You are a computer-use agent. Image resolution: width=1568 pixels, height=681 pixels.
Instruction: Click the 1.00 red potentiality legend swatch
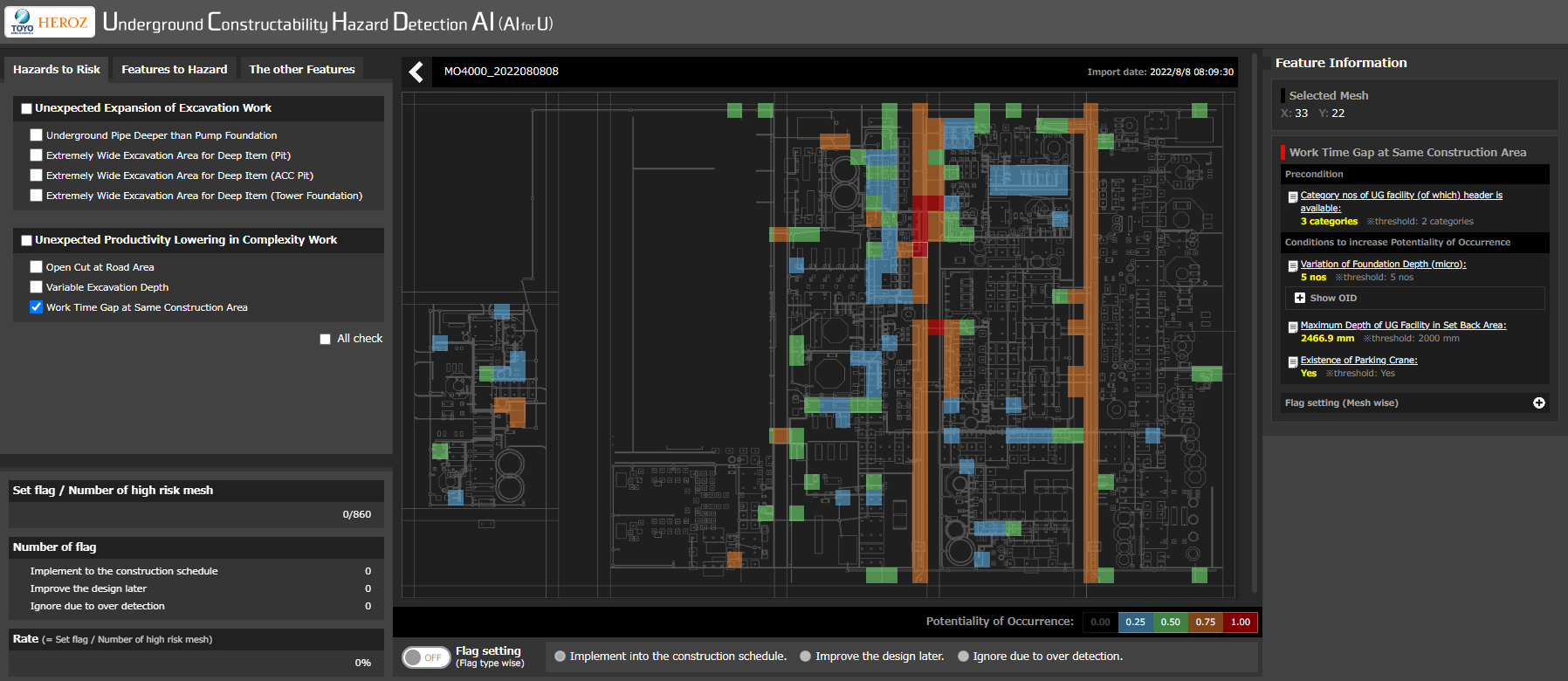[x=1240, y=623]
